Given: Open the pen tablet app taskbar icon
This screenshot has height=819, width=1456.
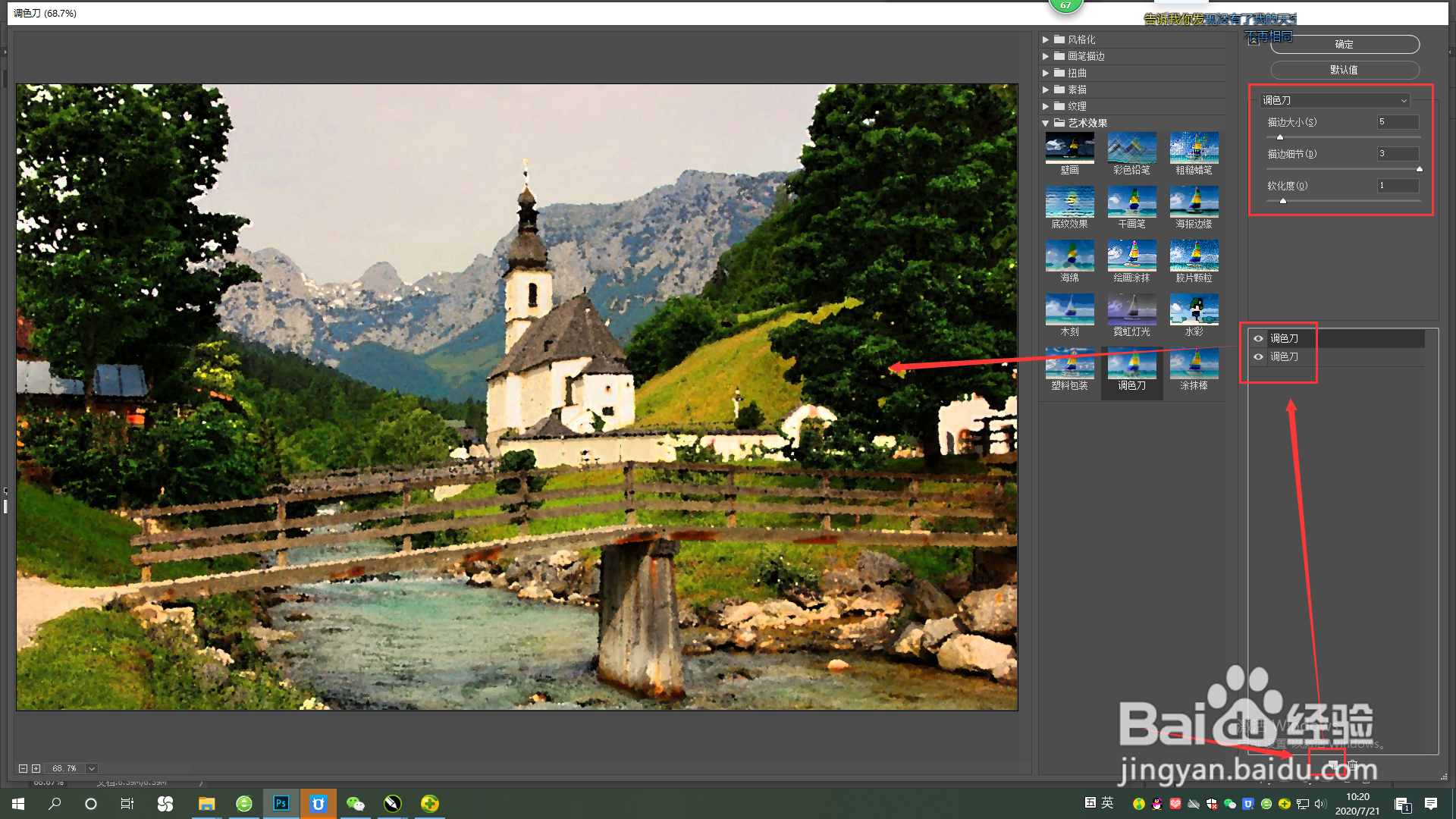Looking at the screenshot, I should [393, 804].
